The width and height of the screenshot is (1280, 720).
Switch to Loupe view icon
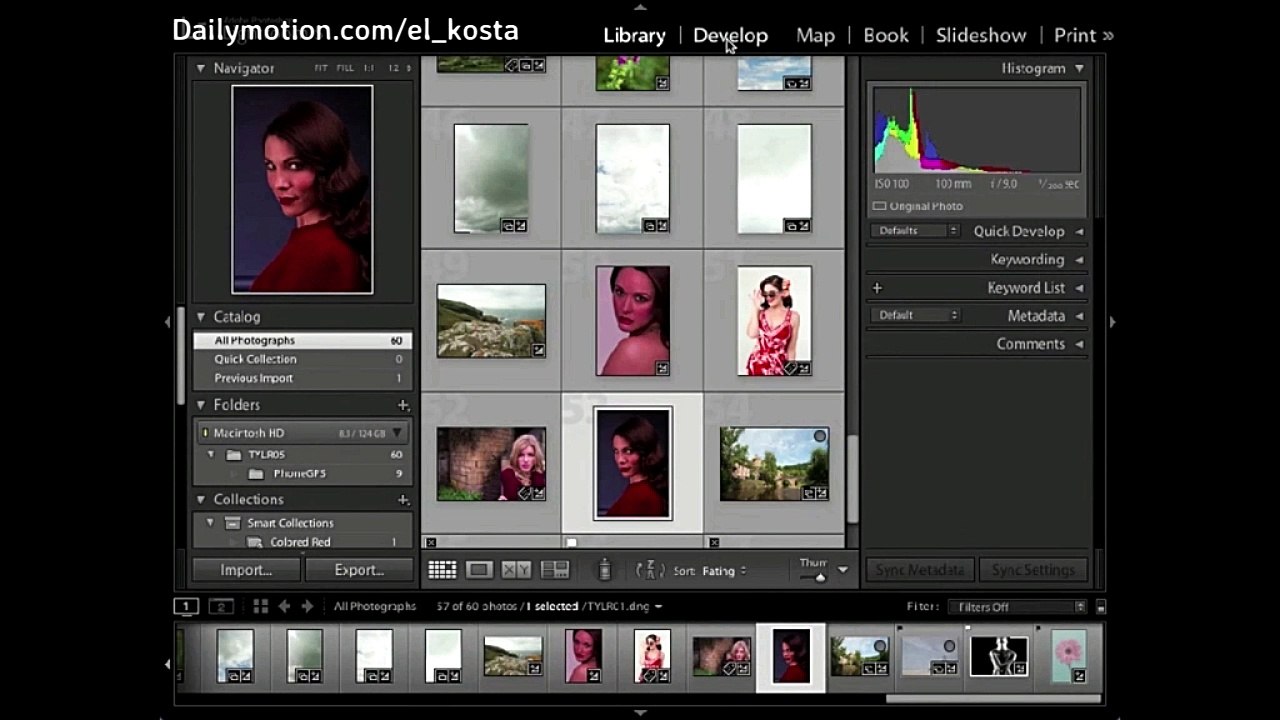[479, 570]
